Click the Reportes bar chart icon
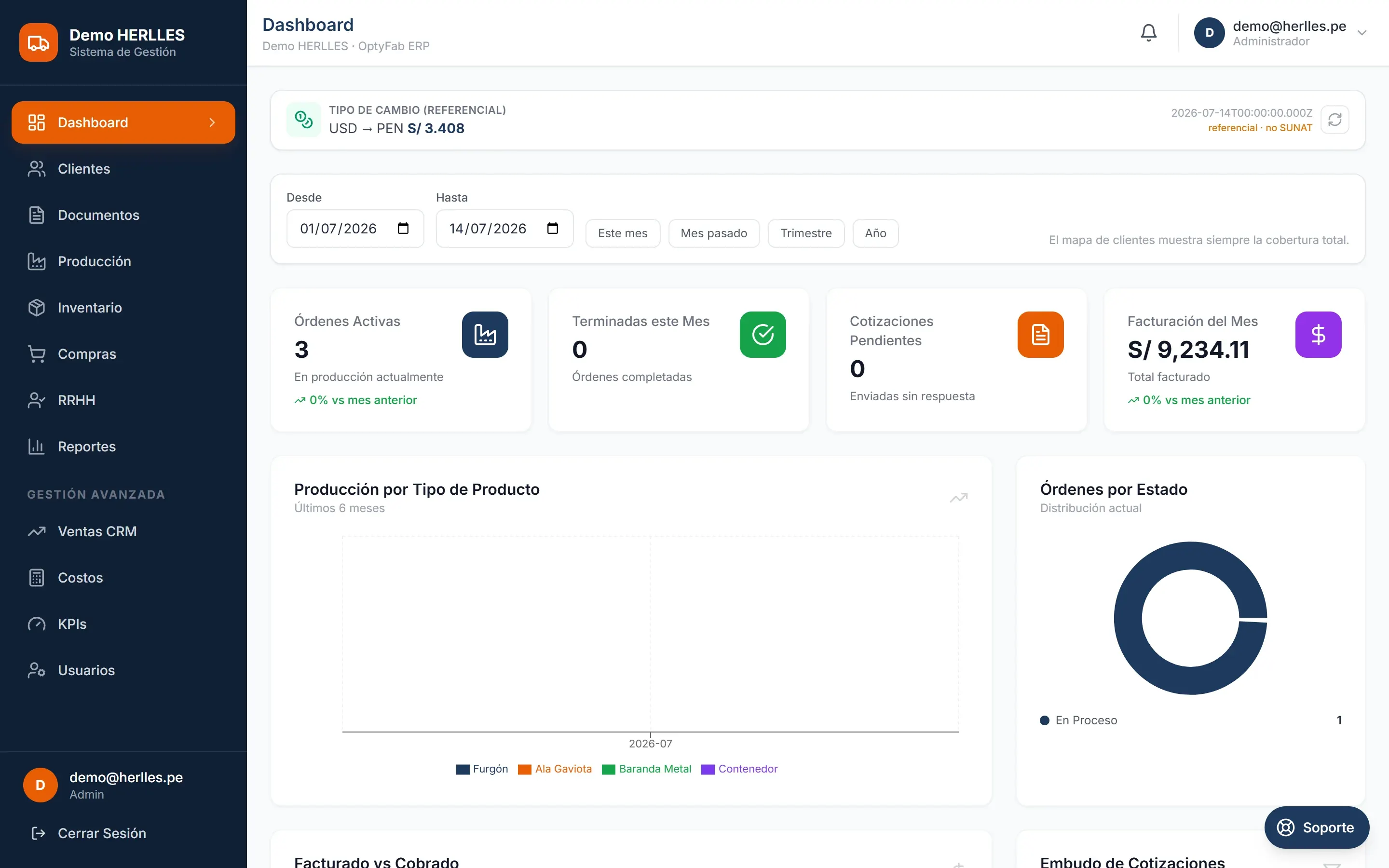The height and width of the screenshot is (868, 1389). point(37,447)
